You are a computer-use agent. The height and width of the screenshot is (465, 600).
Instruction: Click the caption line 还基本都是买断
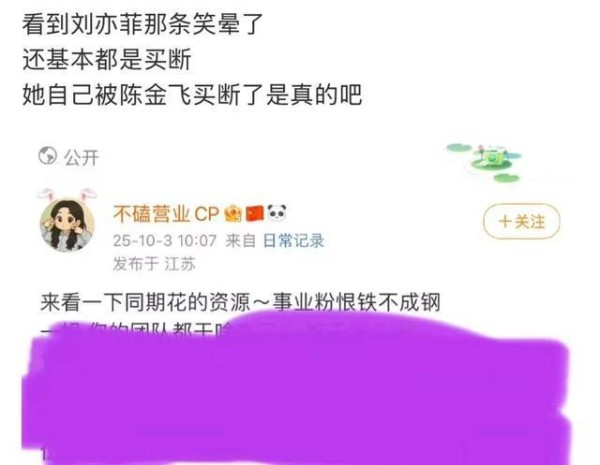[107, 60]
